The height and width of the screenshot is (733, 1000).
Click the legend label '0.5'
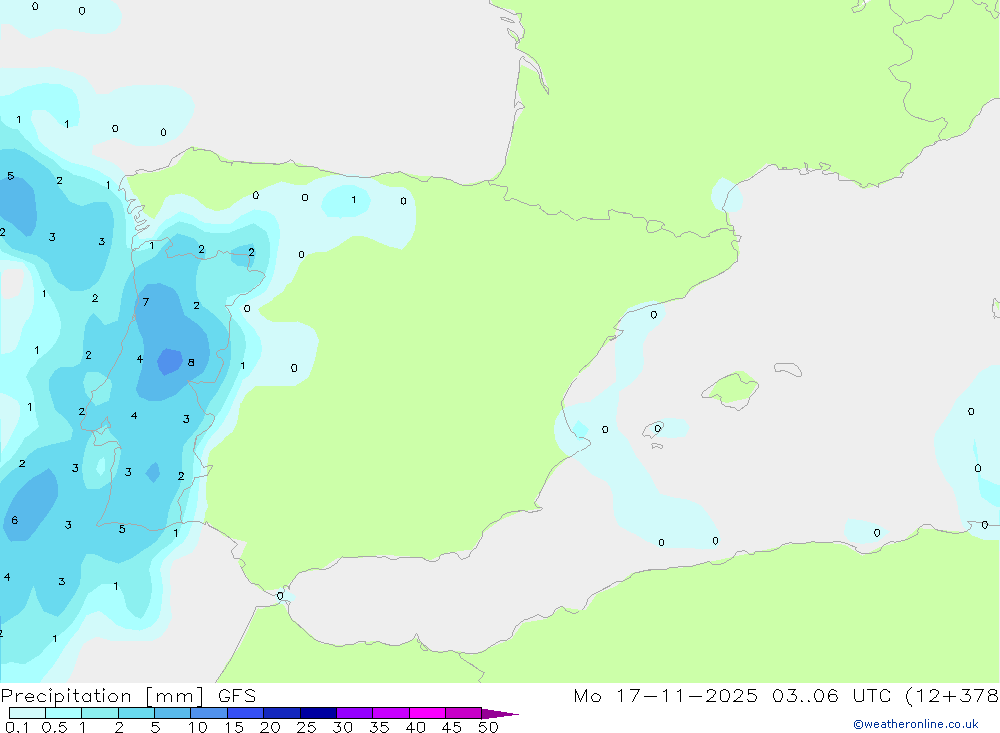click(x=54, y=727)
